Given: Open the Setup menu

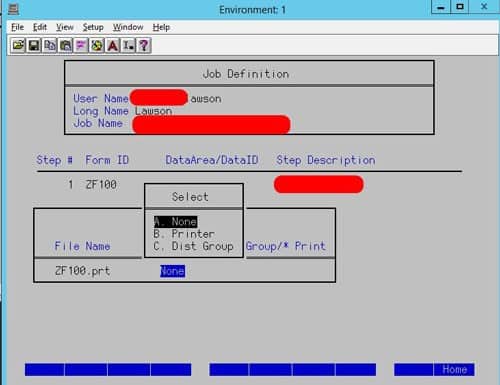Looking at the screenshot, I should point(93,27).
